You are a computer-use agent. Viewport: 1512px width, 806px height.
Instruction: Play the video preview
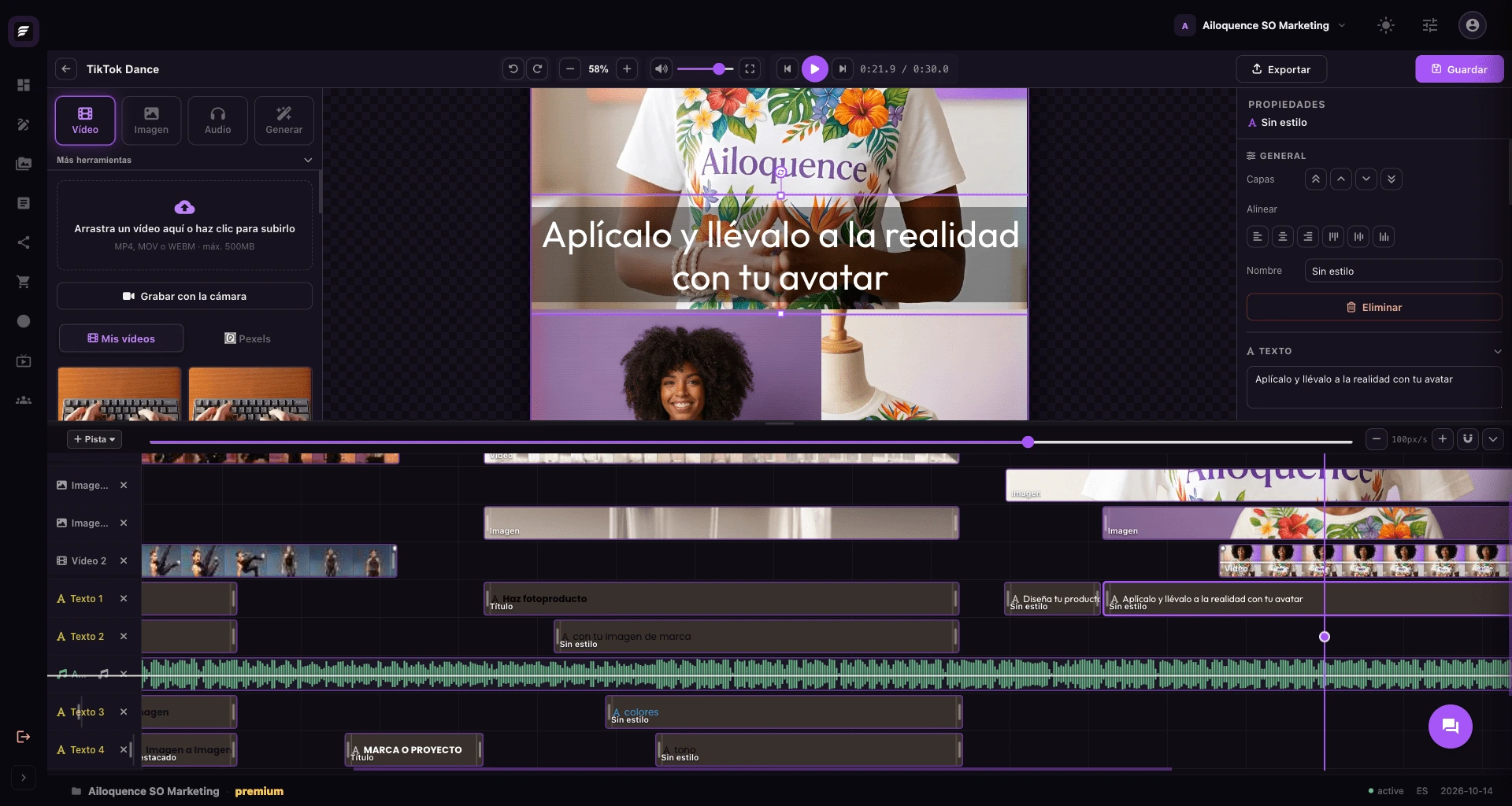[815, 69]
